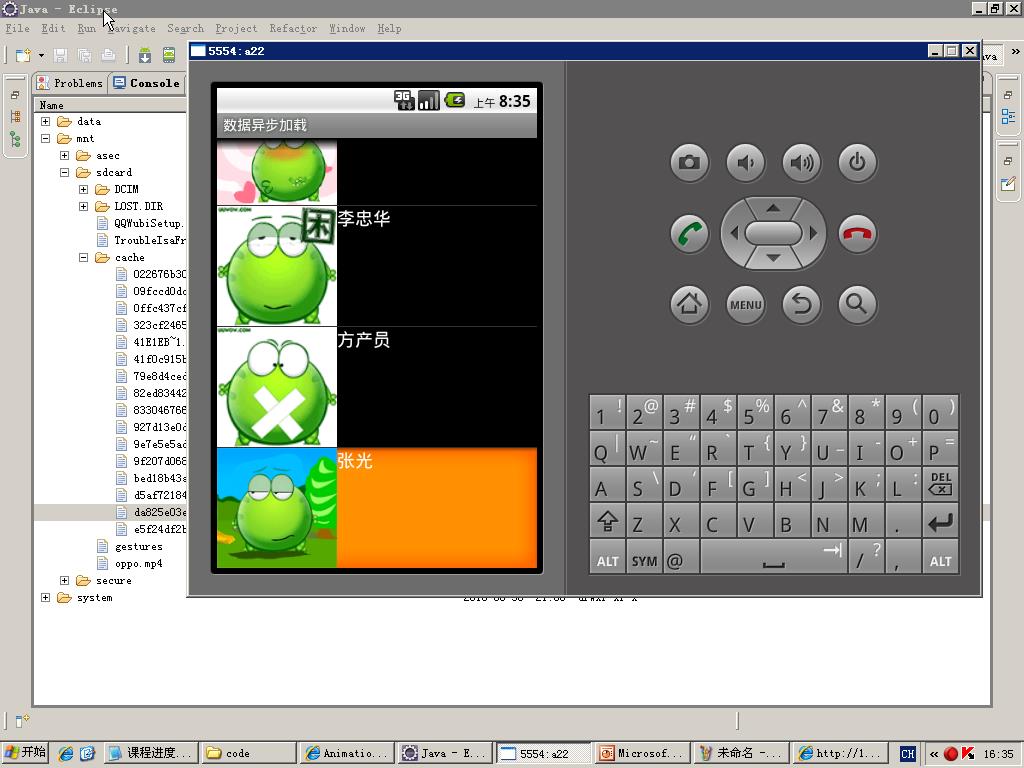The width and height of the screenshot is (1024, 768).
Task: Open the Window menu
Action: click(347, 28)
